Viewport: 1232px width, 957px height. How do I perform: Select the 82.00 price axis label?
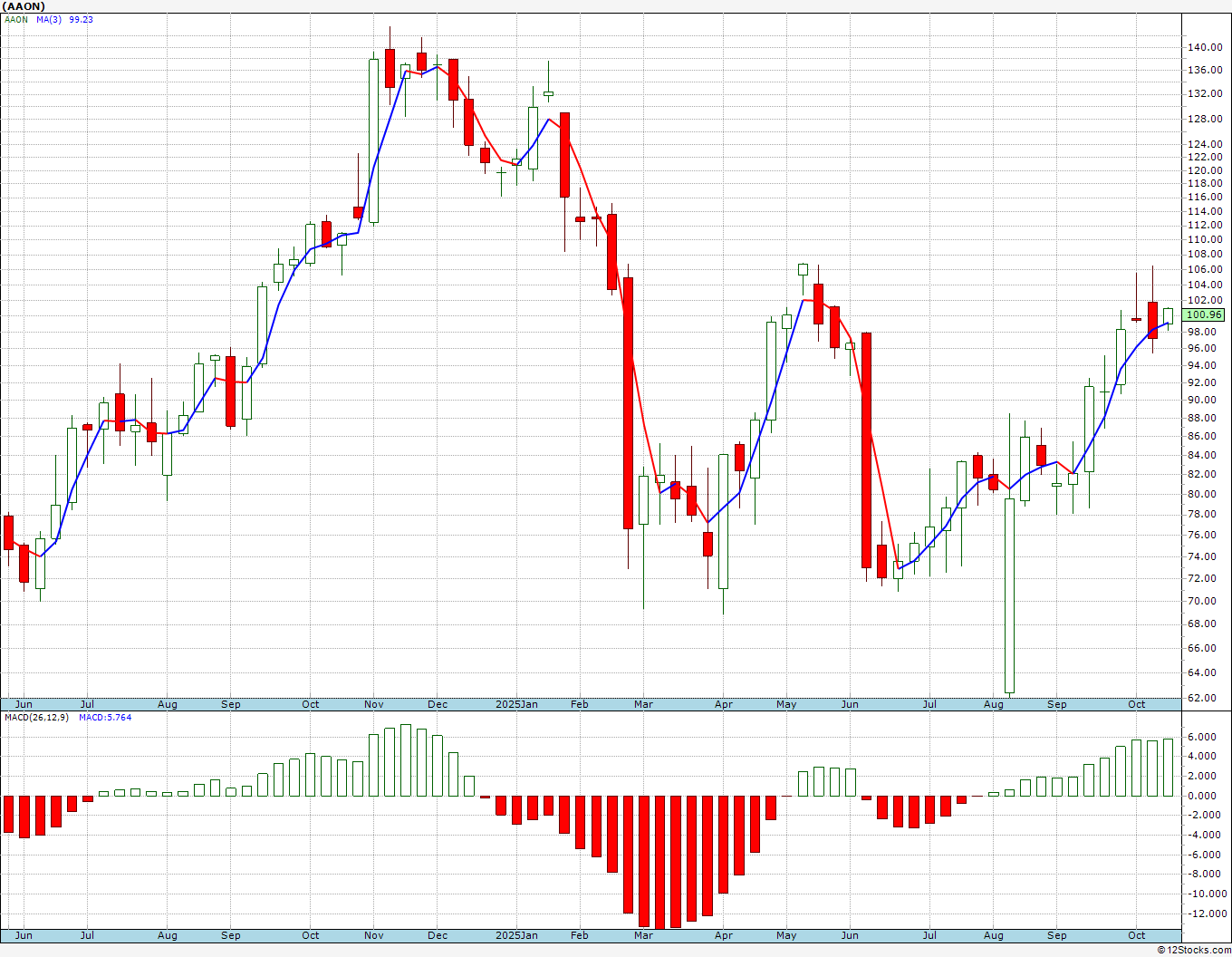click(1204, 474)
